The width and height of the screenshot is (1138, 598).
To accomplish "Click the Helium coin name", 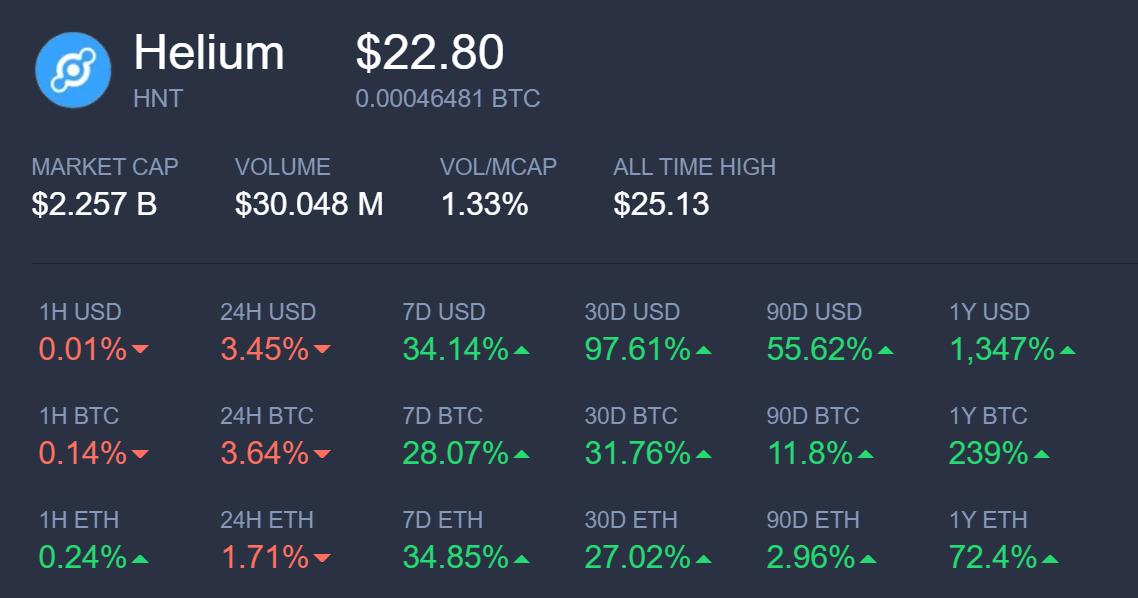I will pos(209,52).
